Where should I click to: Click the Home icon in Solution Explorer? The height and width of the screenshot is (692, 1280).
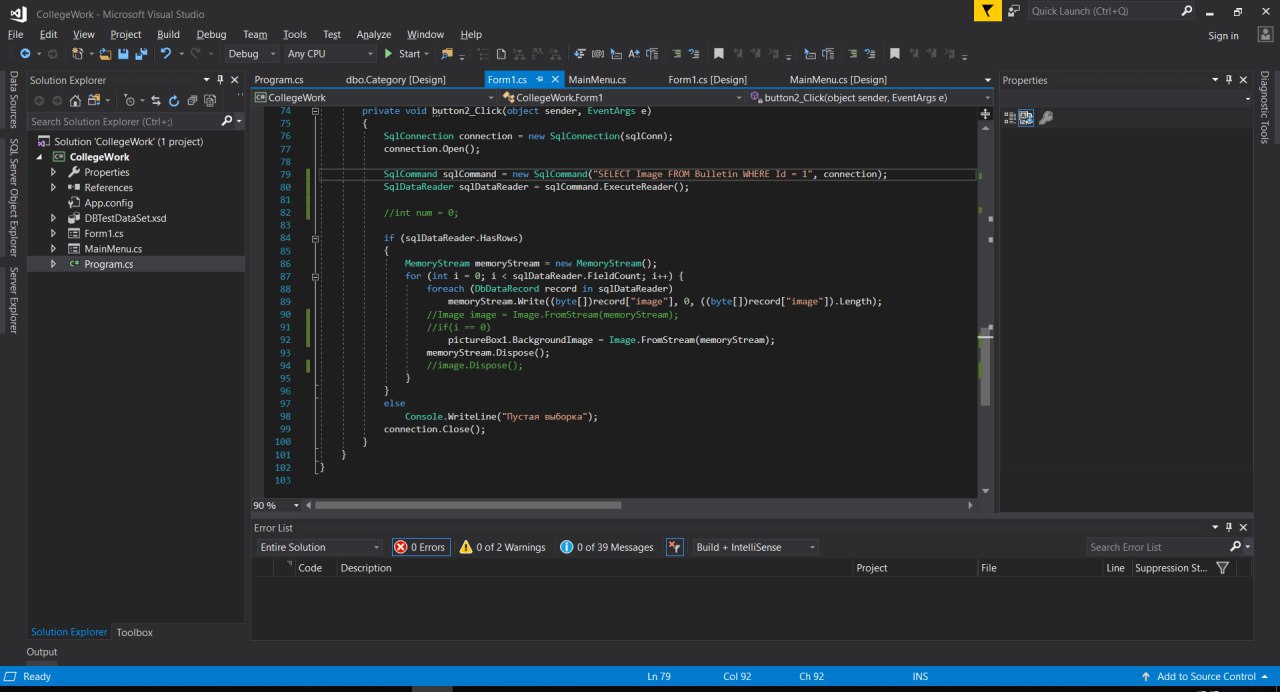pos(75,100)
